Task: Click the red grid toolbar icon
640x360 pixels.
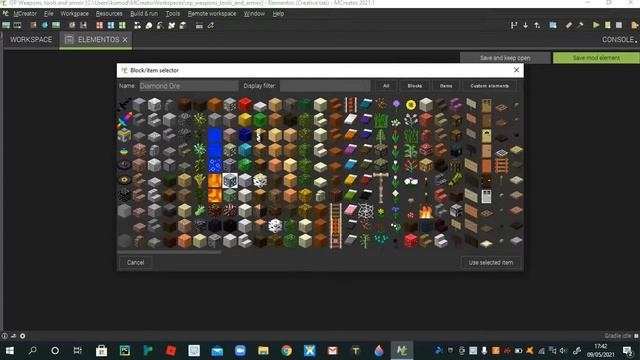Action: [x=99, y=25]
